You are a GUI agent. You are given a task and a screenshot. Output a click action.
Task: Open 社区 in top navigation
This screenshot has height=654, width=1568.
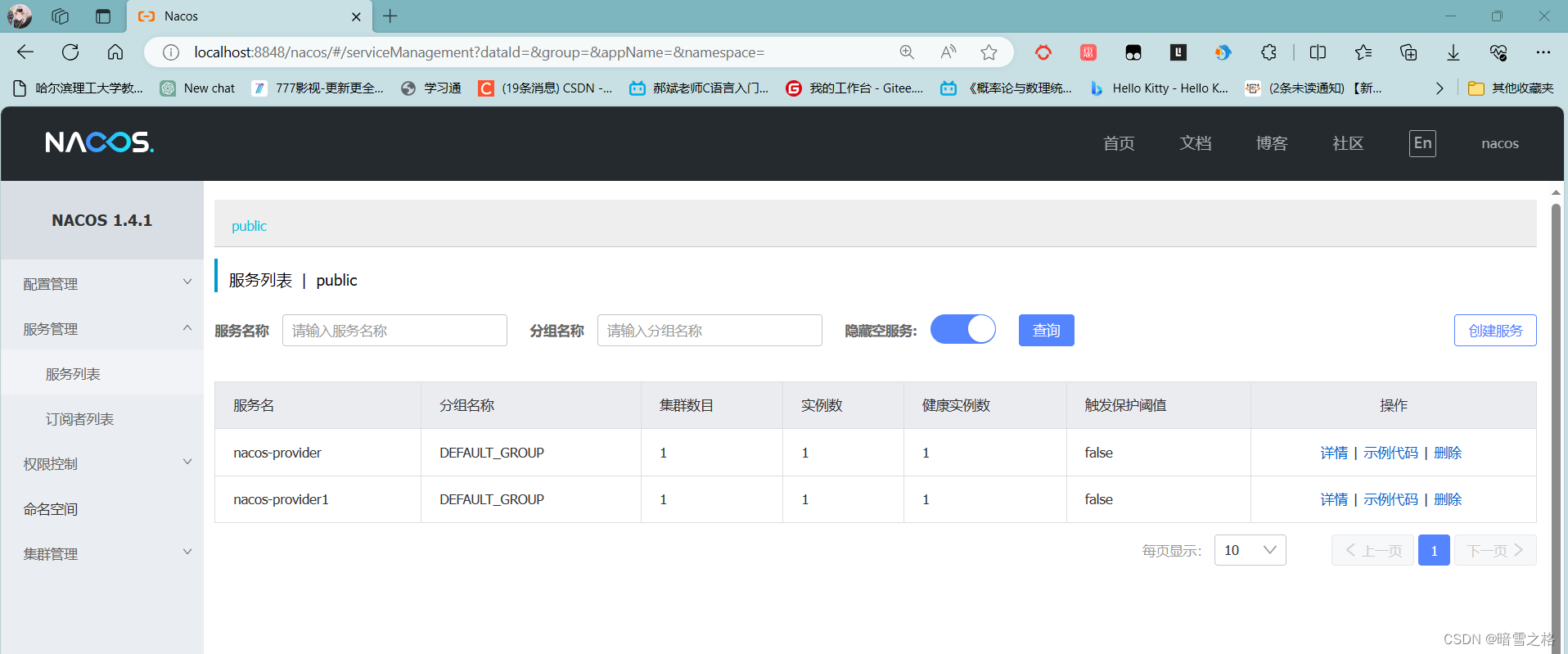click(1348, 143)
